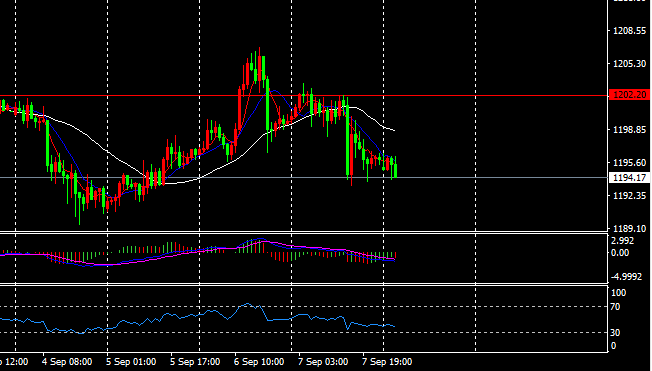This screenshot has width=652, height=371.
Task: Select the divider between MACD and RSI panels
Action: (x=304, y=284)
